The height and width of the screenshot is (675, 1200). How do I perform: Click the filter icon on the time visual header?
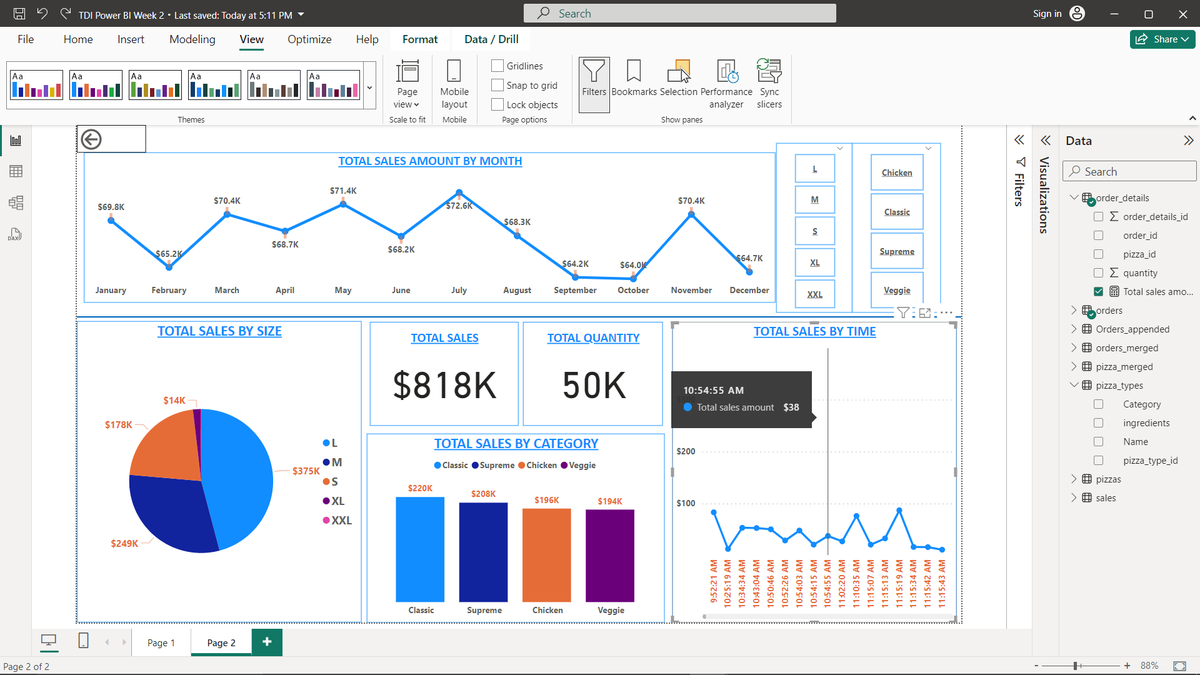tap(902, 313)
